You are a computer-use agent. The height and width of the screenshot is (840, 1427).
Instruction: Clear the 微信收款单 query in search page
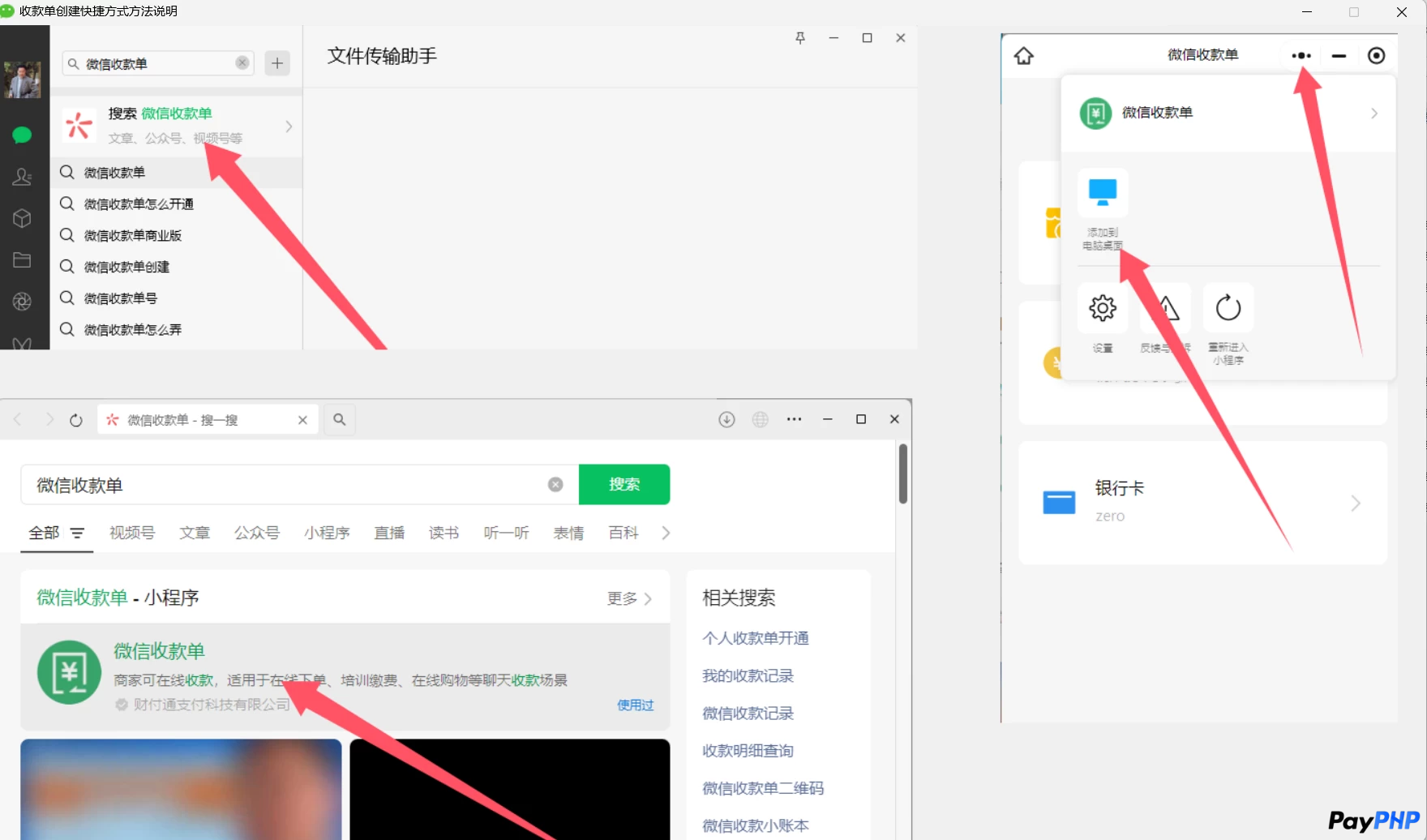pyautogui.click(x=555, y=484)
